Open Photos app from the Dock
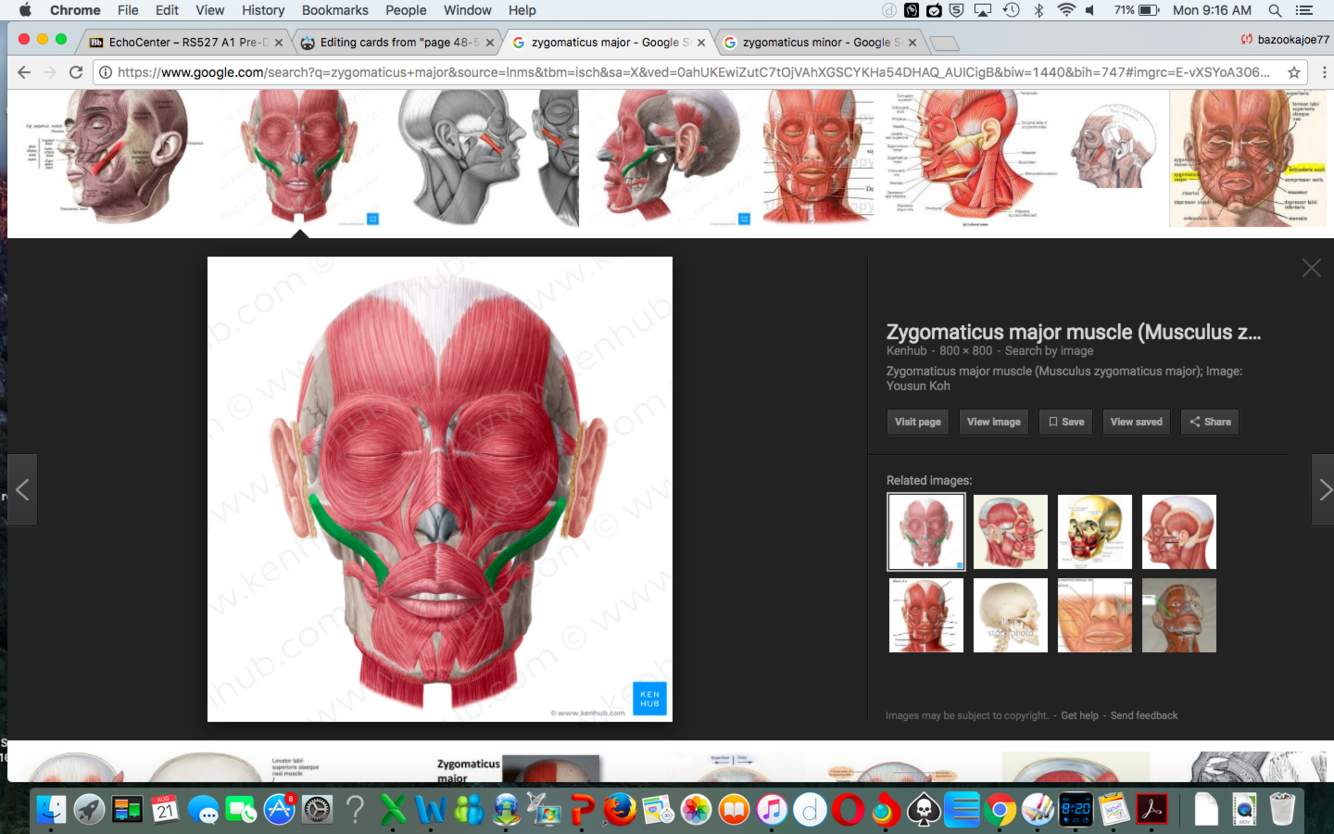Image resolution: width=1334 pixels, height=834 pixels. point(696,809)
